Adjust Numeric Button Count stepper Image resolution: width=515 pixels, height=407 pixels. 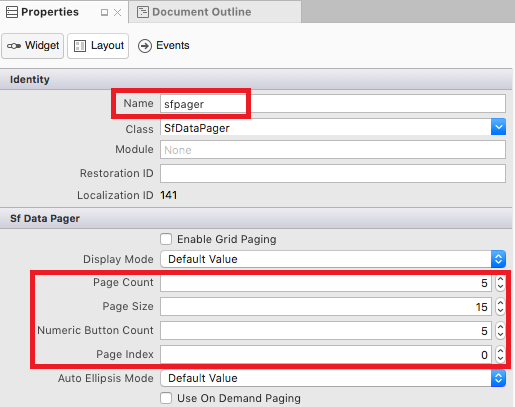coord(500,331)
